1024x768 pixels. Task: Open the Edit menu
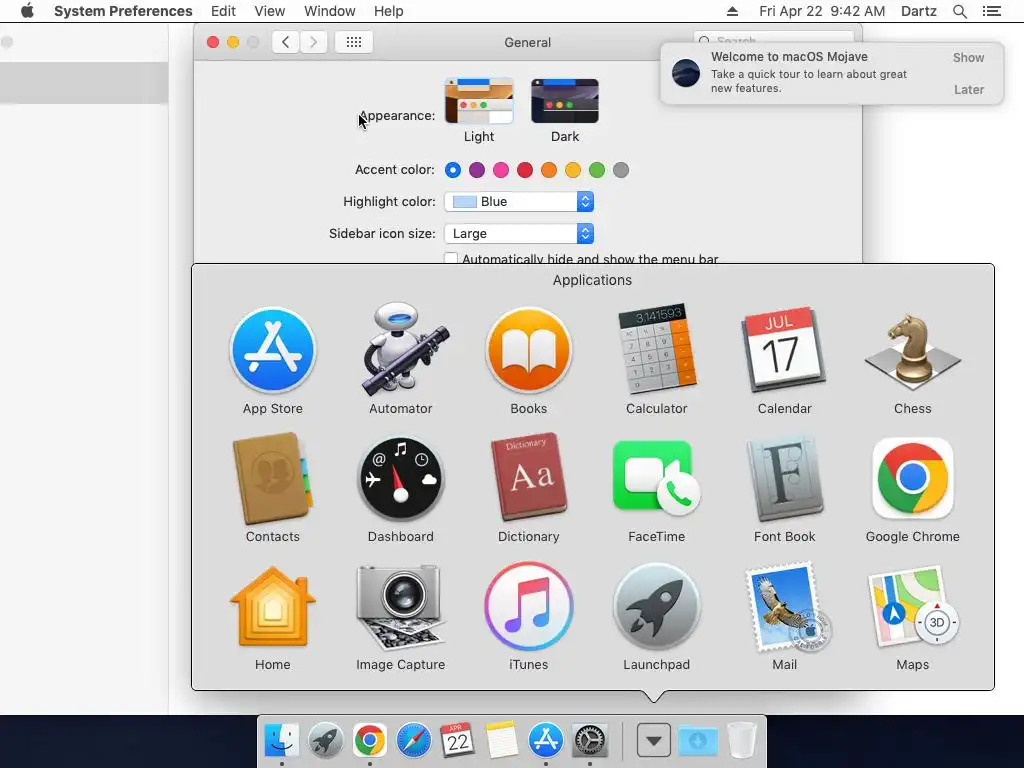[x=223, y=11]
